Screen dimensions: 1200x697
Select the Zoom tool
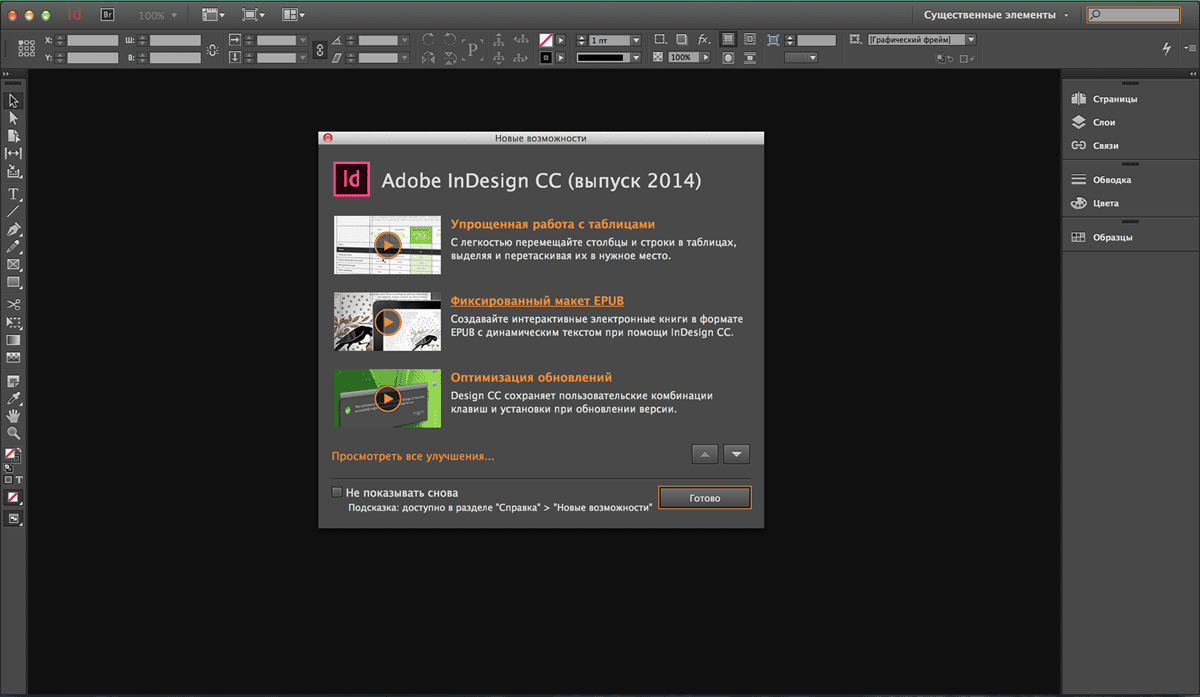coord(14,433)
